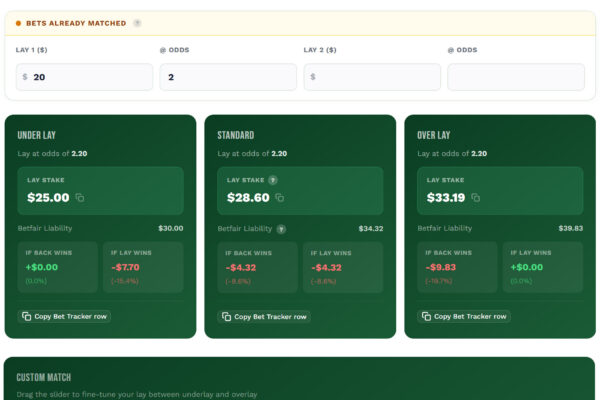Click the +$0.00 If Lay Wins value in Over Lay

(527, 267)
